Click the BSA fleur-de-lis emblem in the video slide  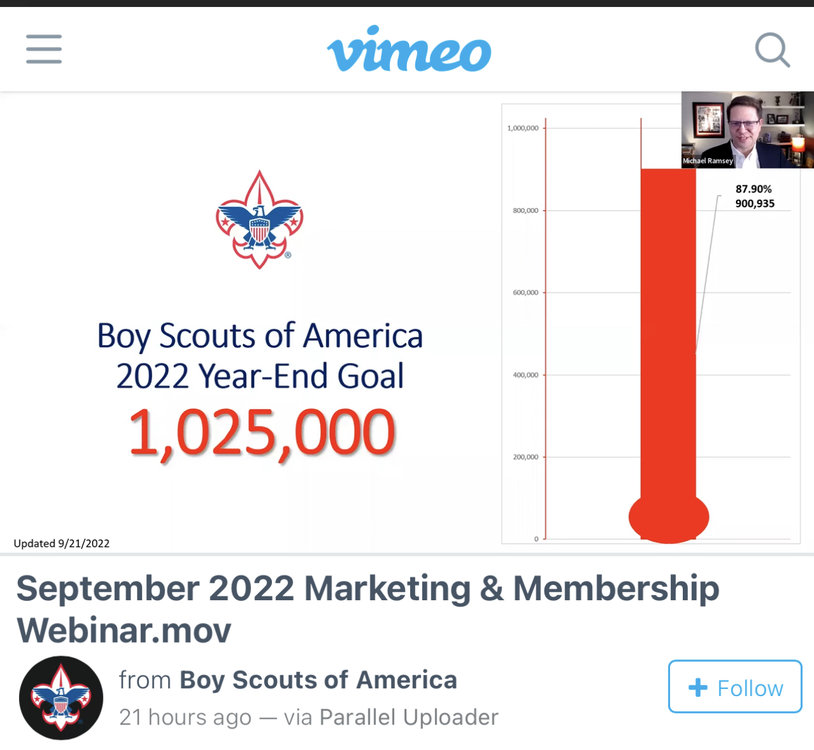[260, 220]
